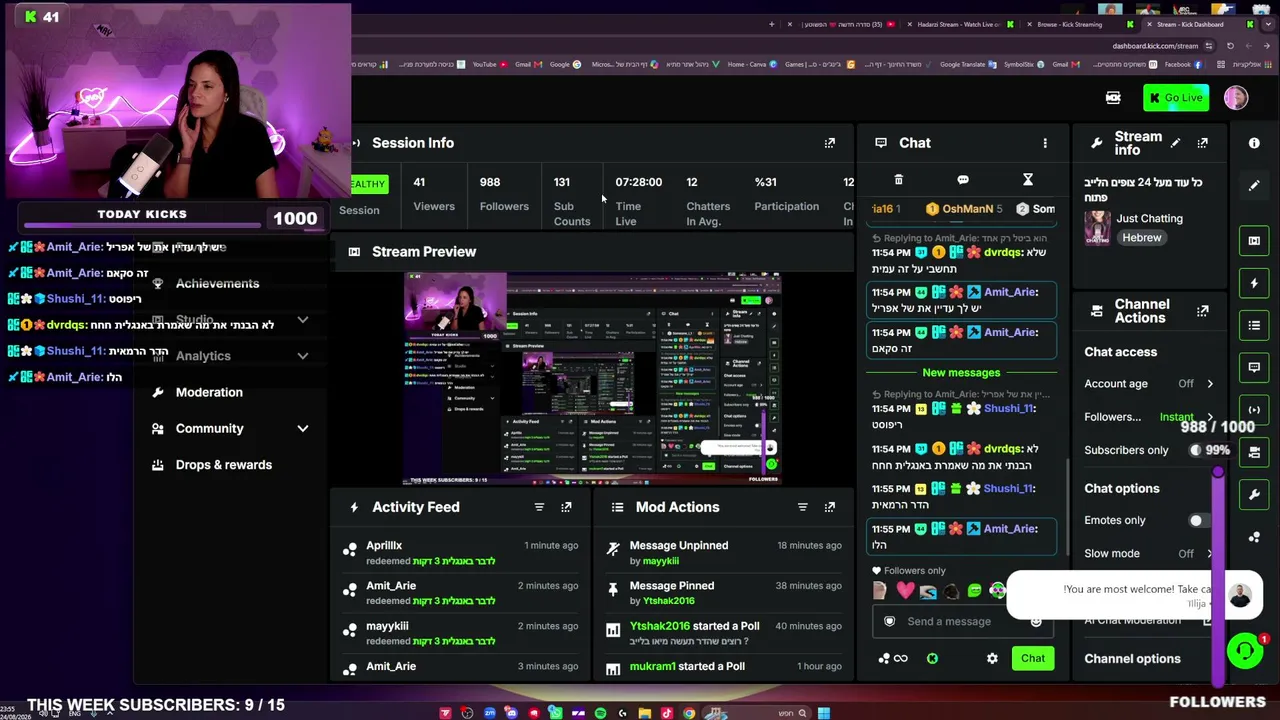Click the Hebrew language tag
1280x720 pixels.
(x=1141, y=238)
